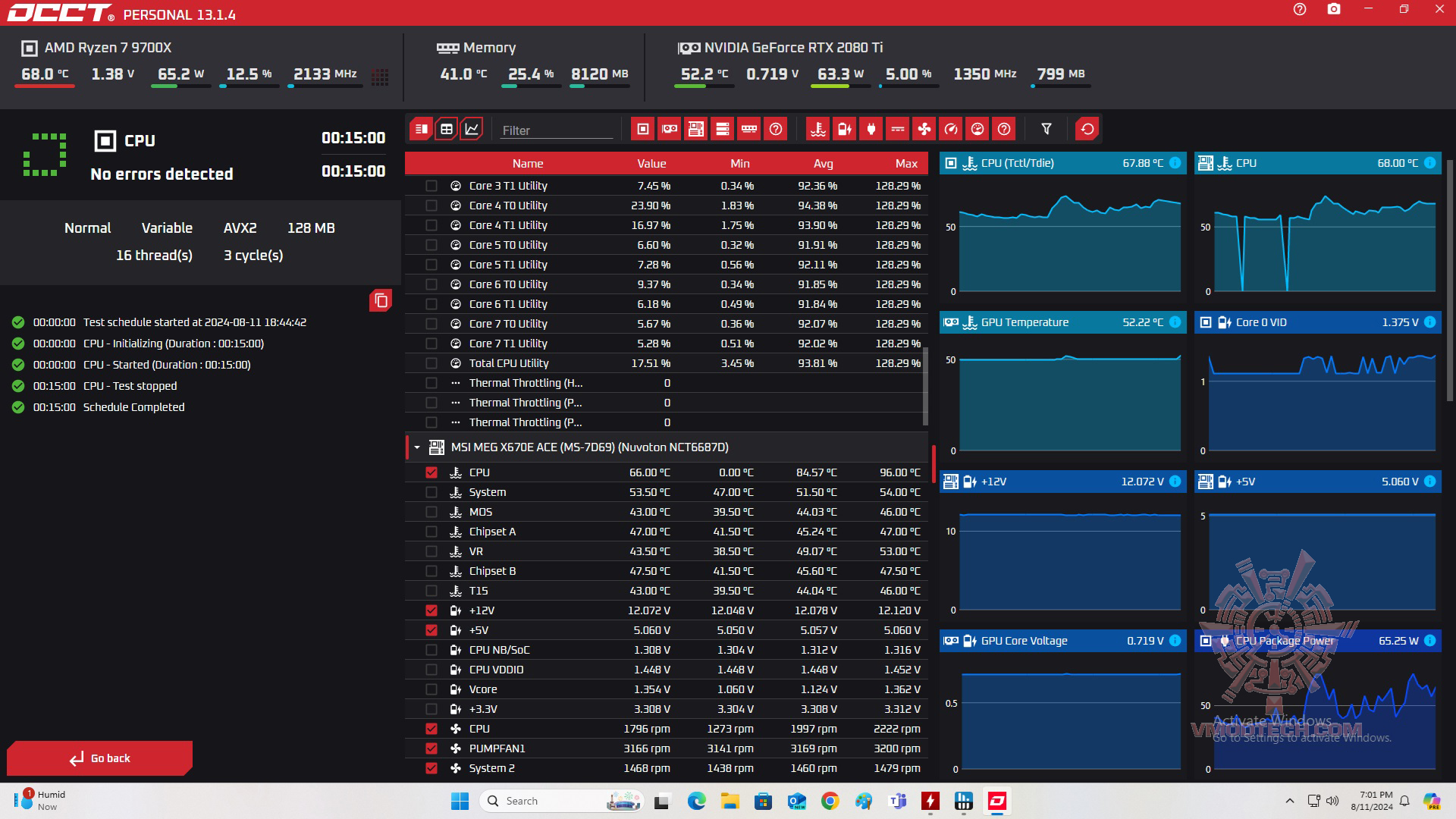Screen dimensions: 1456x819
Task: Enable the Vcore sensor checkbox
Action: click(431, 689)
